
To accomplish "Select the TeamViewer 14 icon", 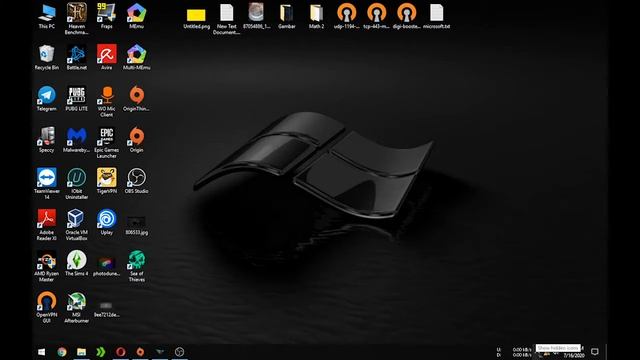I will point(47,184).
